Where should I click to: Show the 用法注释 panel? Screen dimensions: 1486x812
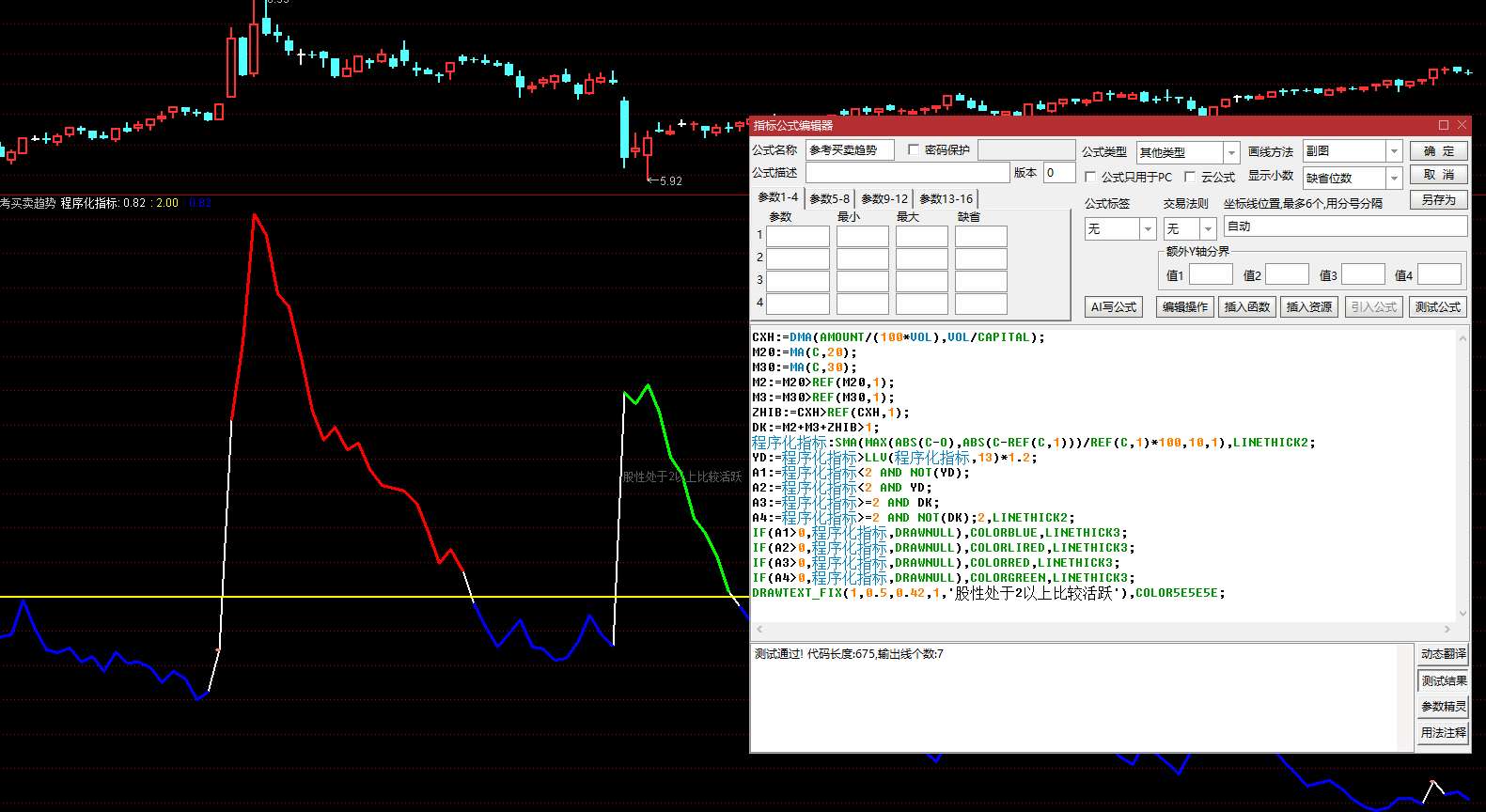(x=1443, y=733)
